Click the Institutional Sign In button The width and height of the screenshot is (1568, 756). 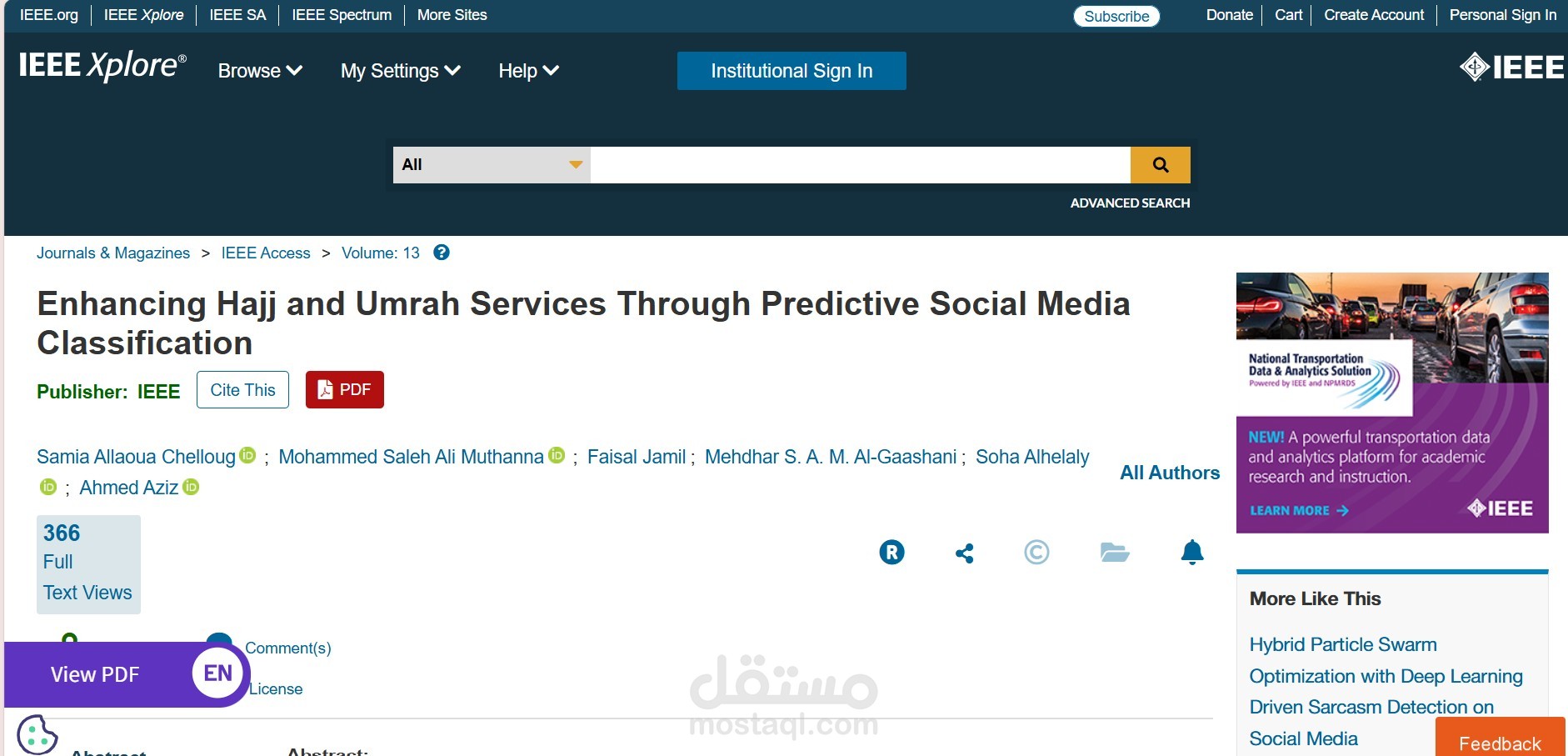tap(791, 71)
